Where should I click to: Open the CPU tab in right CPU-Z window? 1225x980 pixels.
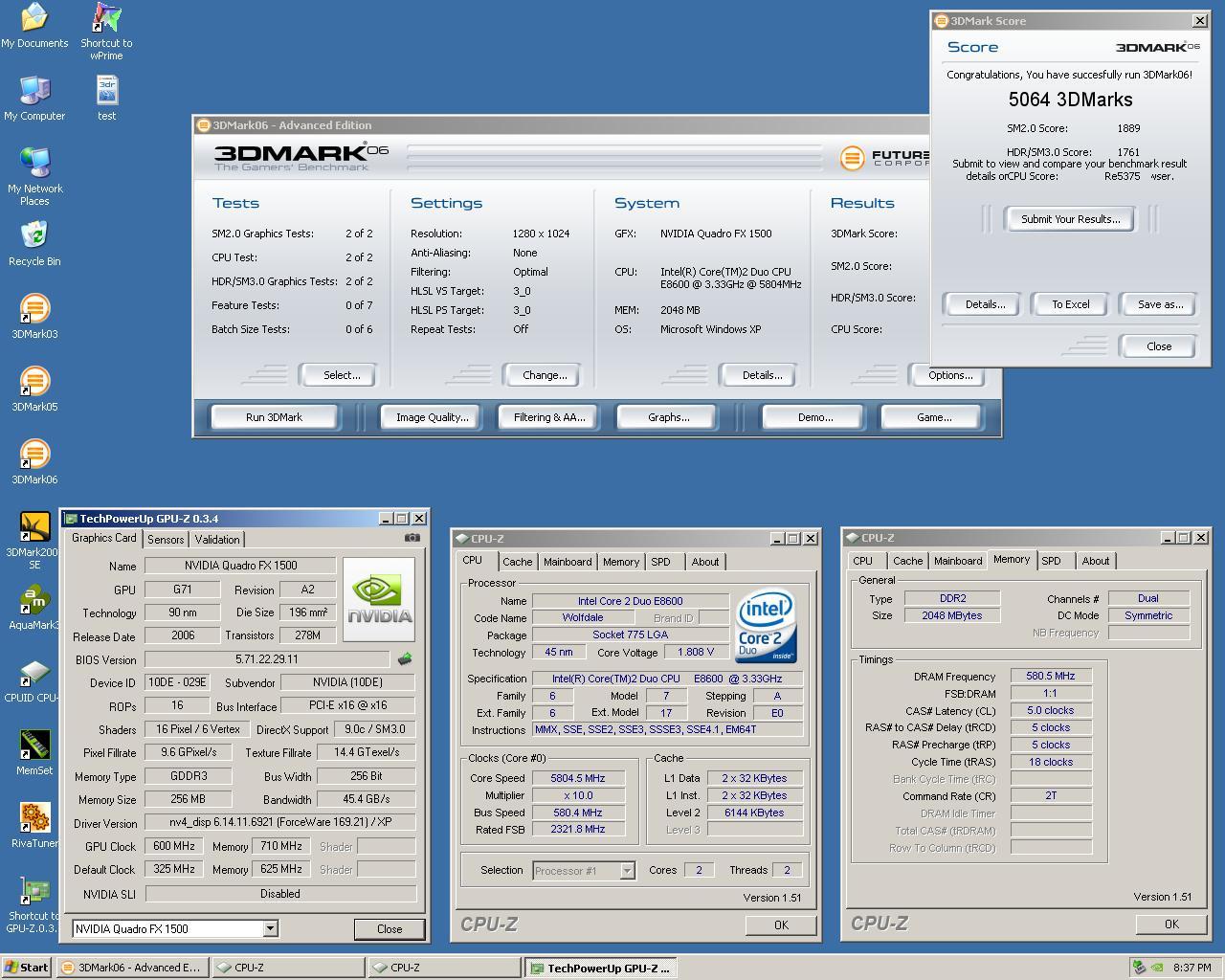tap(862, 561)
